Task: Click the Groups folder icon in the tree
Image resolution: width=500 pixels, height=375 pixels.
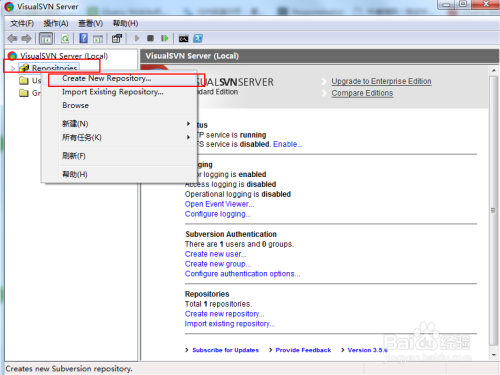Action: click(x=24, y=93)
